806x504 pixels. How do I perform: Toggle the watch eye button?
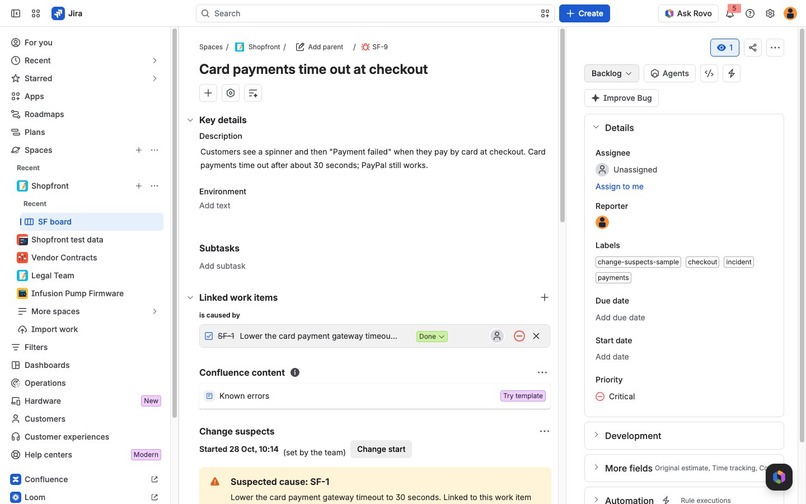[x=725, y=48]
